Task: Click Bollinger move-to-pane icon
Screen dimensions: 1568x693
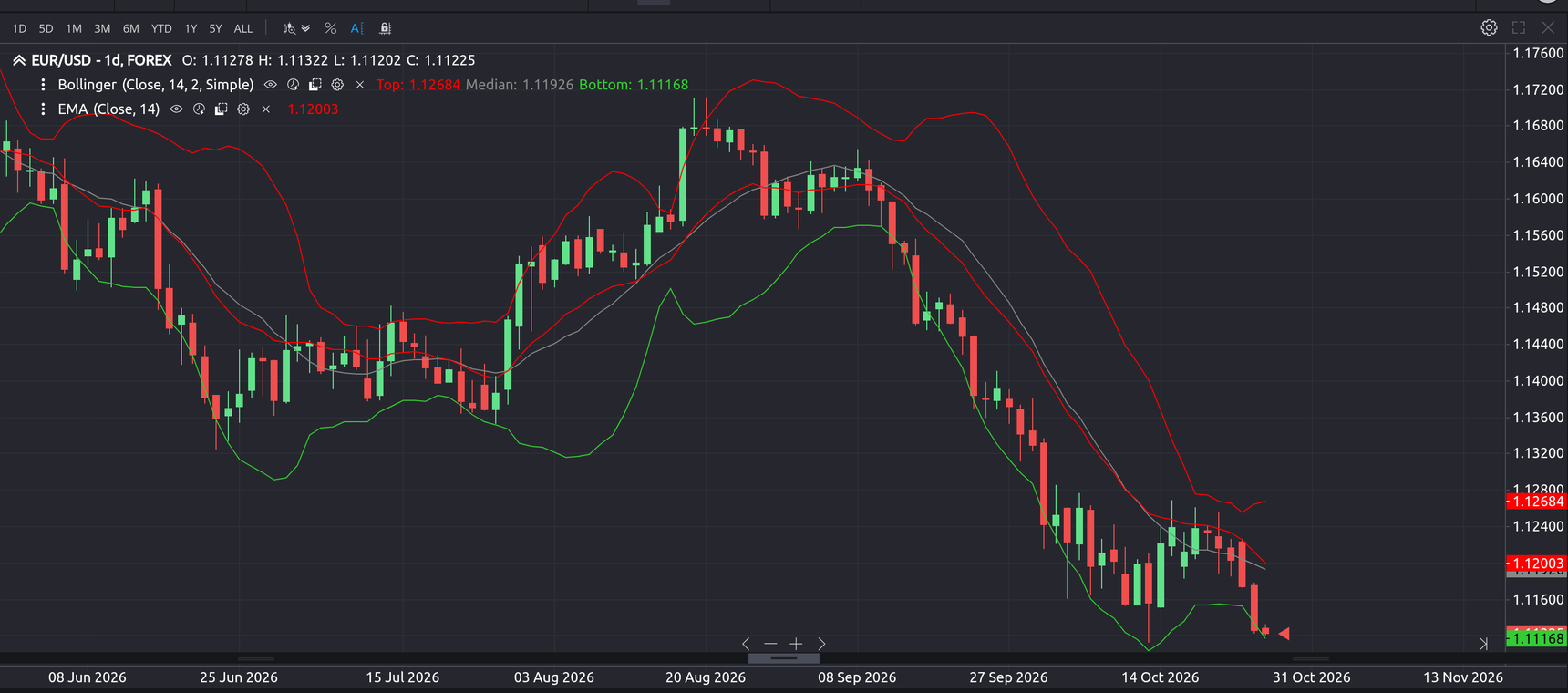Action: click(x=315, y=84)
